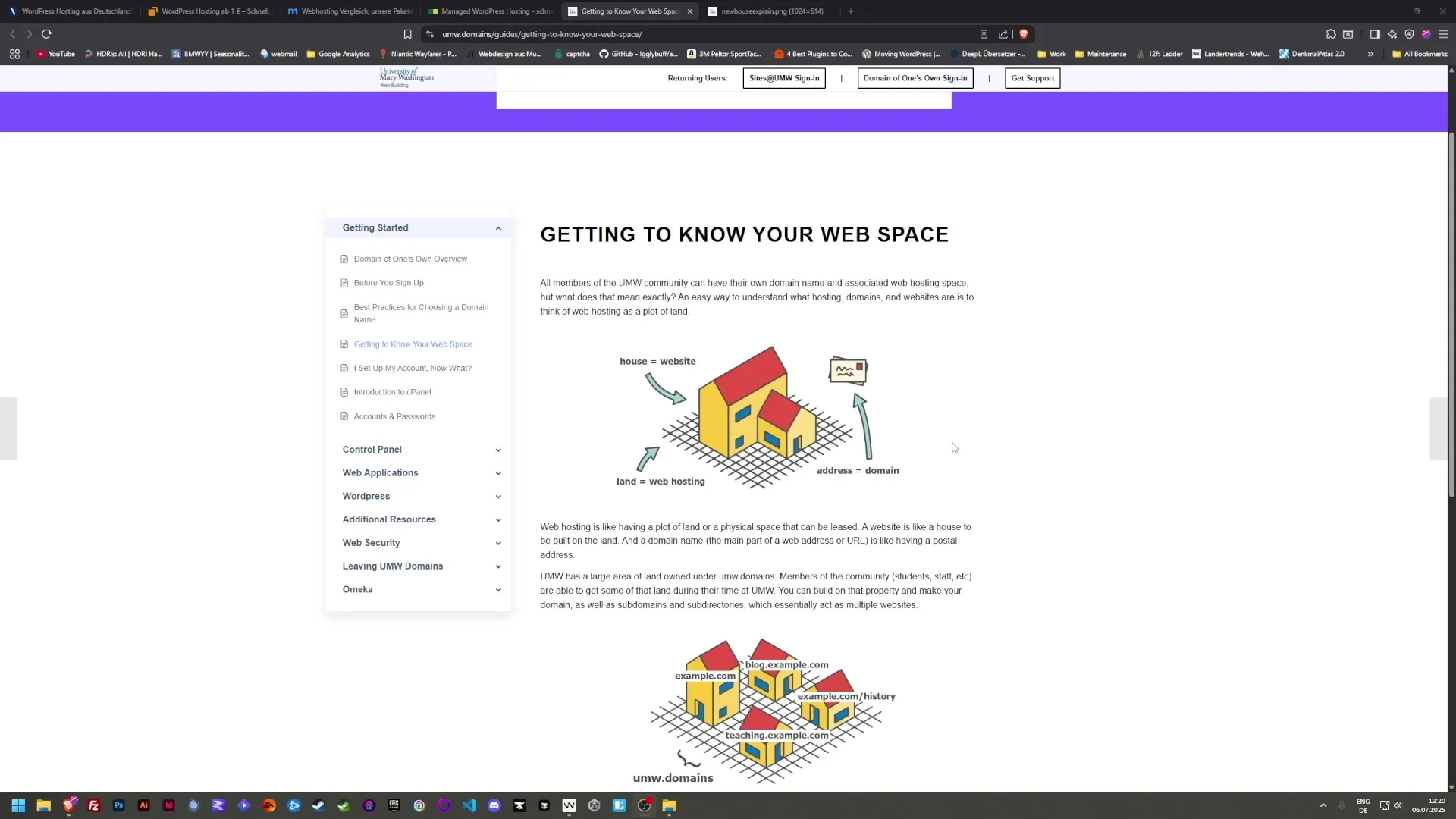Viewport: 1456px width, 819px height.
Task: Open OBS Studio from the taskbar
Action: (x=645, y=805)
